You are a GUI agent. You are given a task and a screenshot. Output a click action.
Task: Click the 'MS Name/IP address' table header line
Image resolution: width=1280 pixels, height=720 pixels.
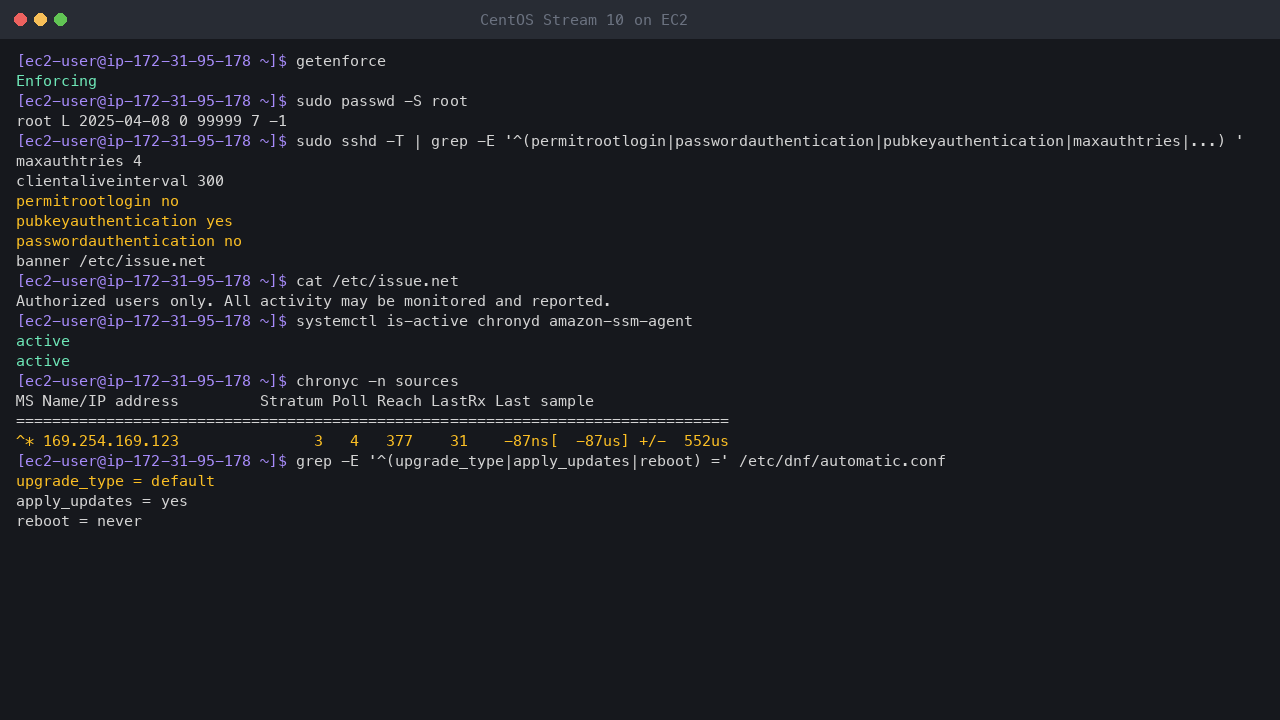[305, 401]
